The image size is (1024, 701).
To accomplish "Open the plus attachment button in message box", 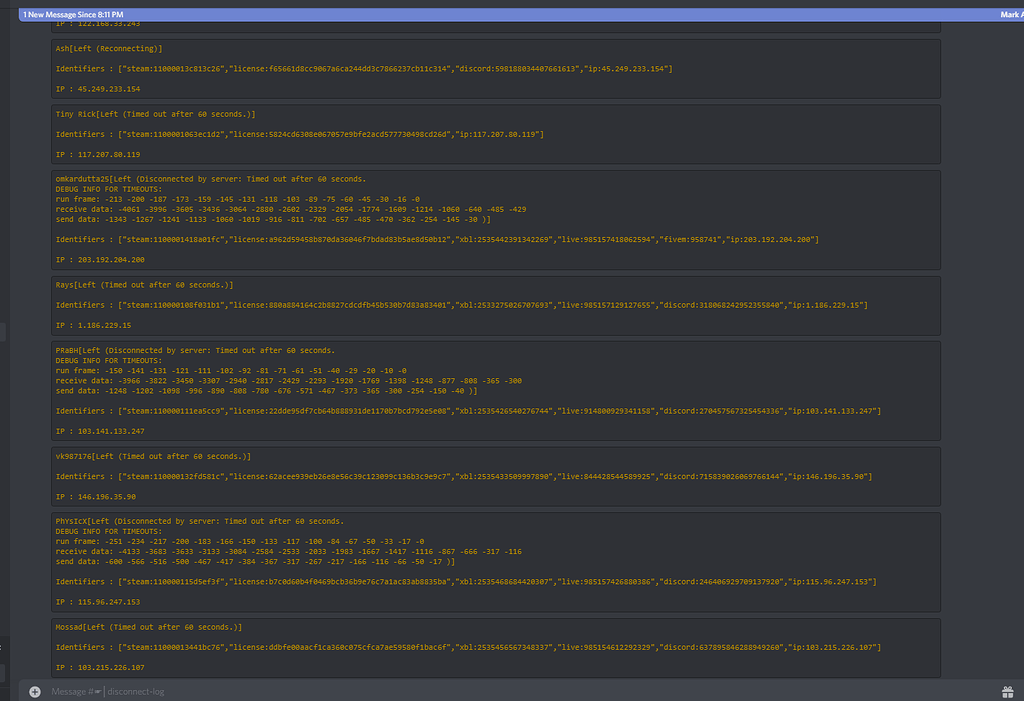I will pyautogui.click(x=35, y=691).
